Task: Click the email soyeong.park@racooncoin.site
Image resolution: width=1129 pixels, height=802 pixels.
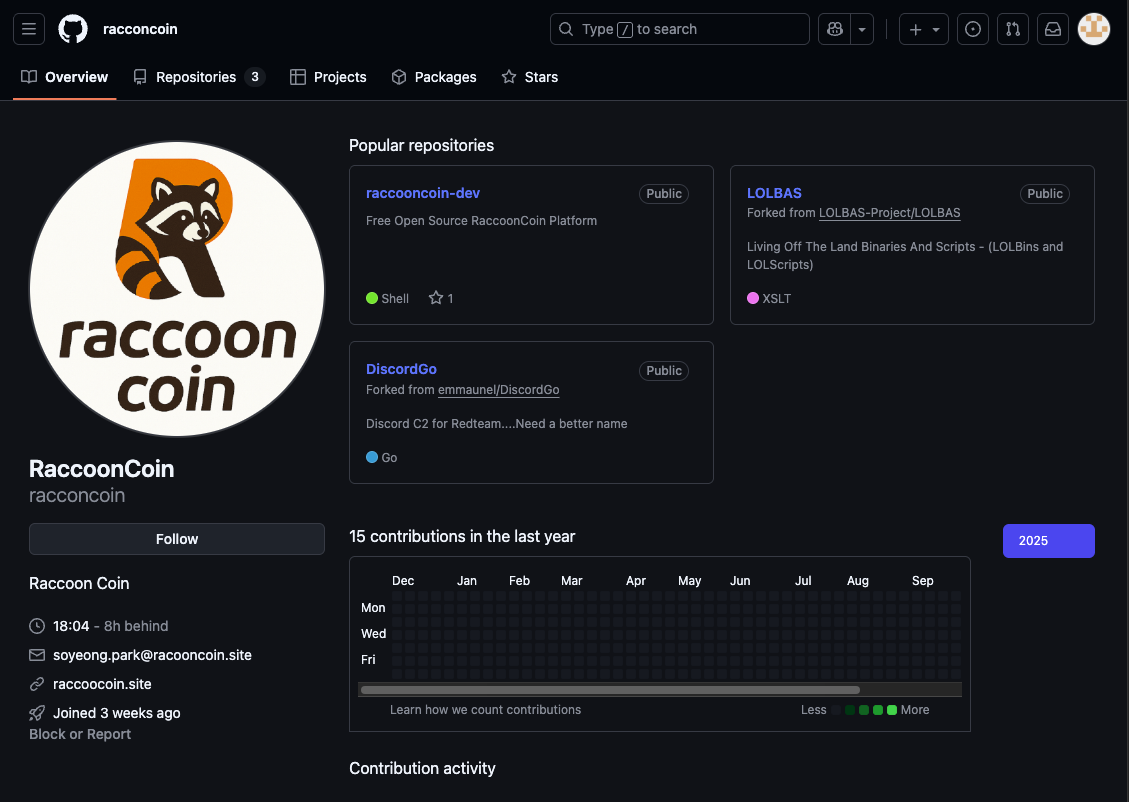Action: pos(152,655)
